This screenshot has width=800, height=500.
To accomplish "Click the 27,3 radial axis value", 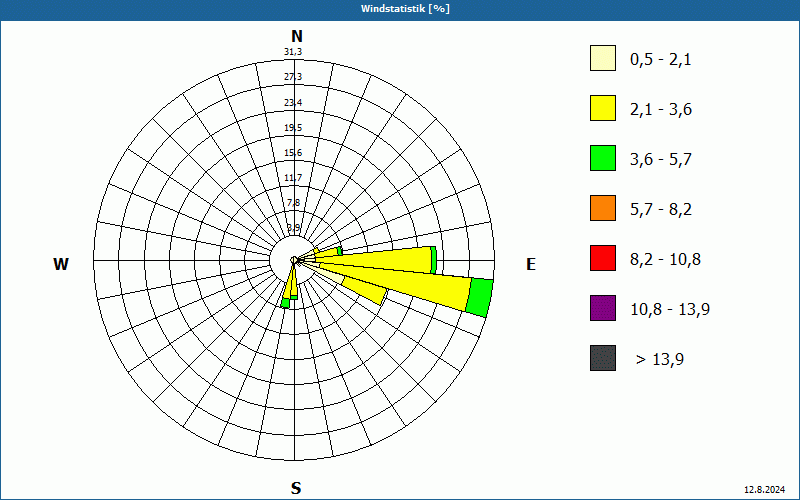I will [293, 77].
